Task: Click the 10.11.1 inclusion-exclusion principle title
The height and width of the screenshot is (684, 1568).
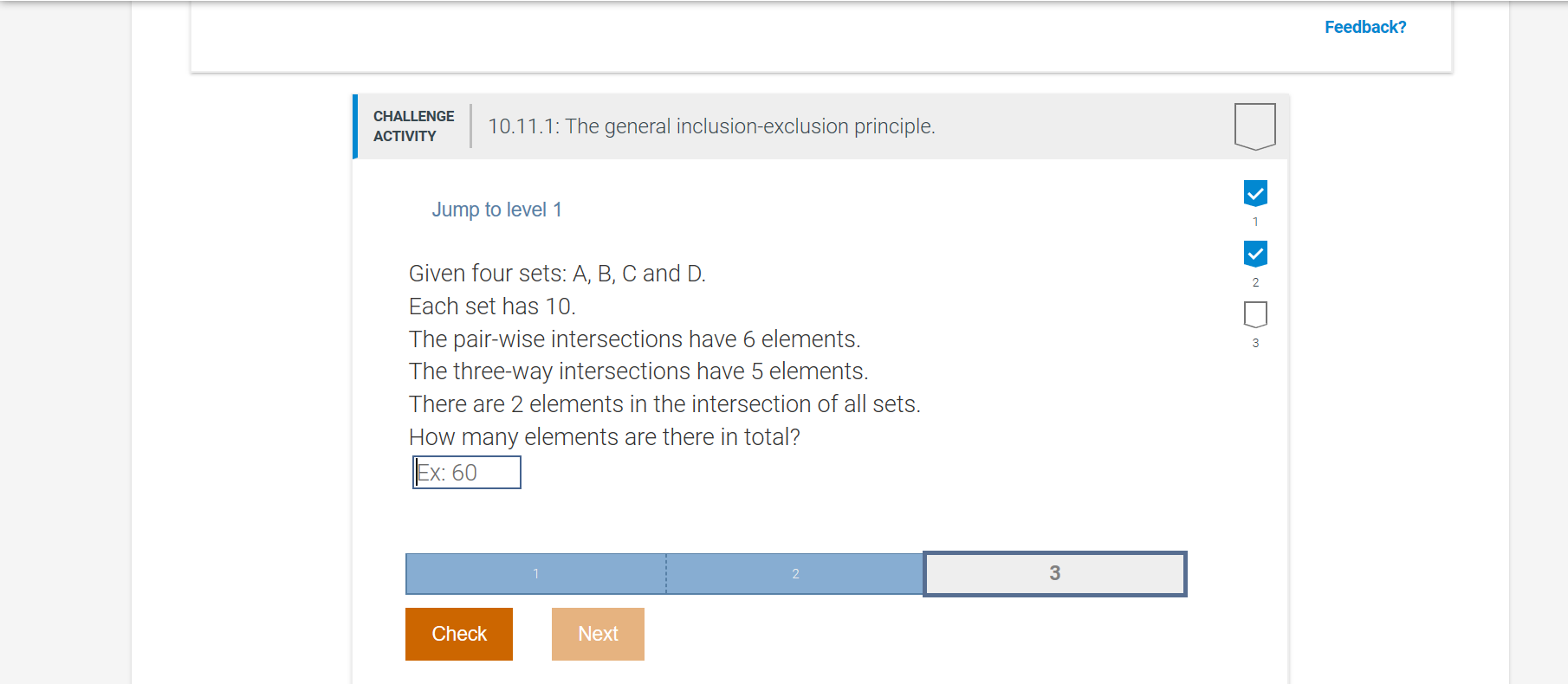Action: [x=711, y=126]
